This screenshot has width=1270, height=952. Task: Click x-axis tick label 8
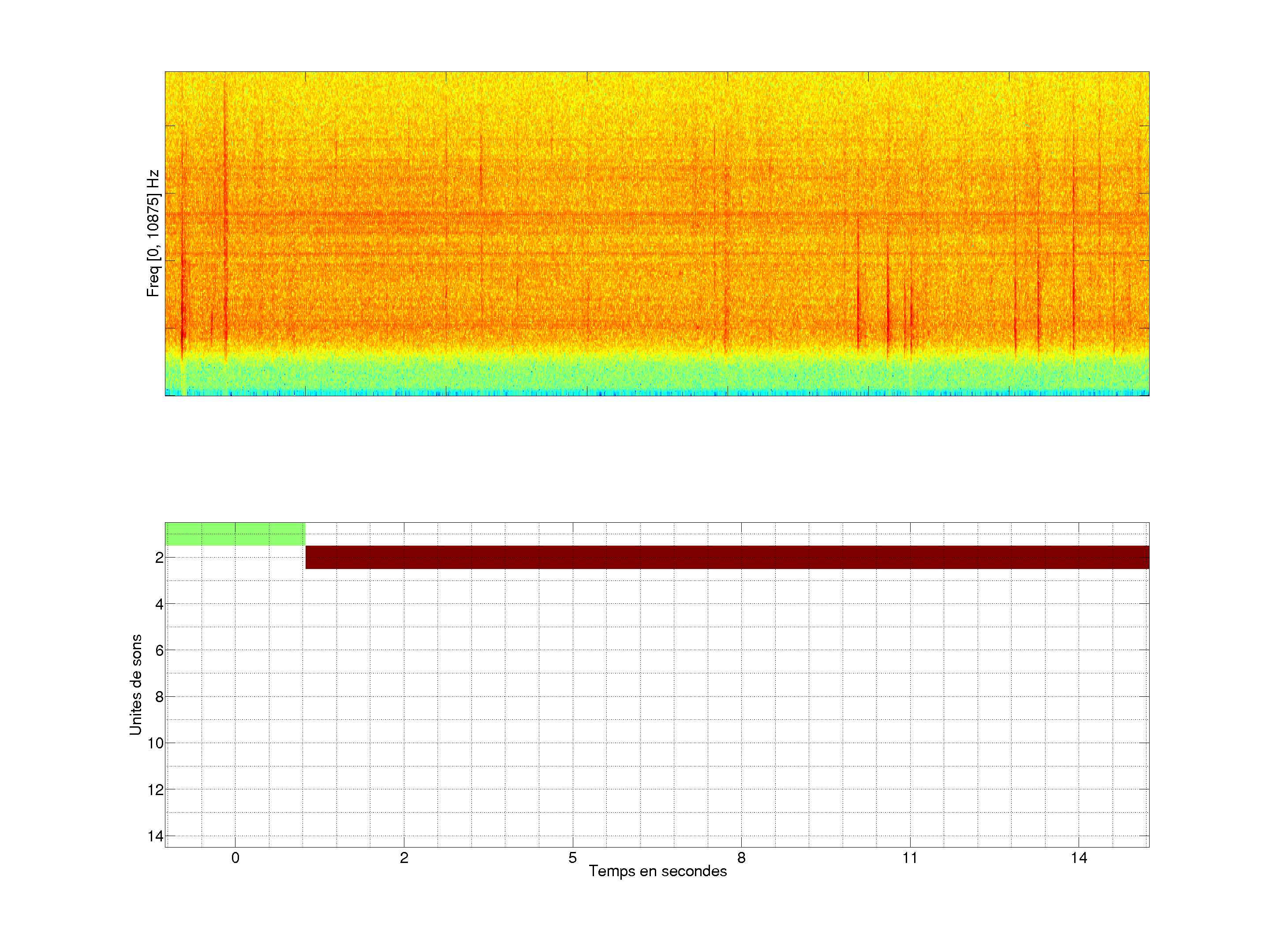pos(741,858)
